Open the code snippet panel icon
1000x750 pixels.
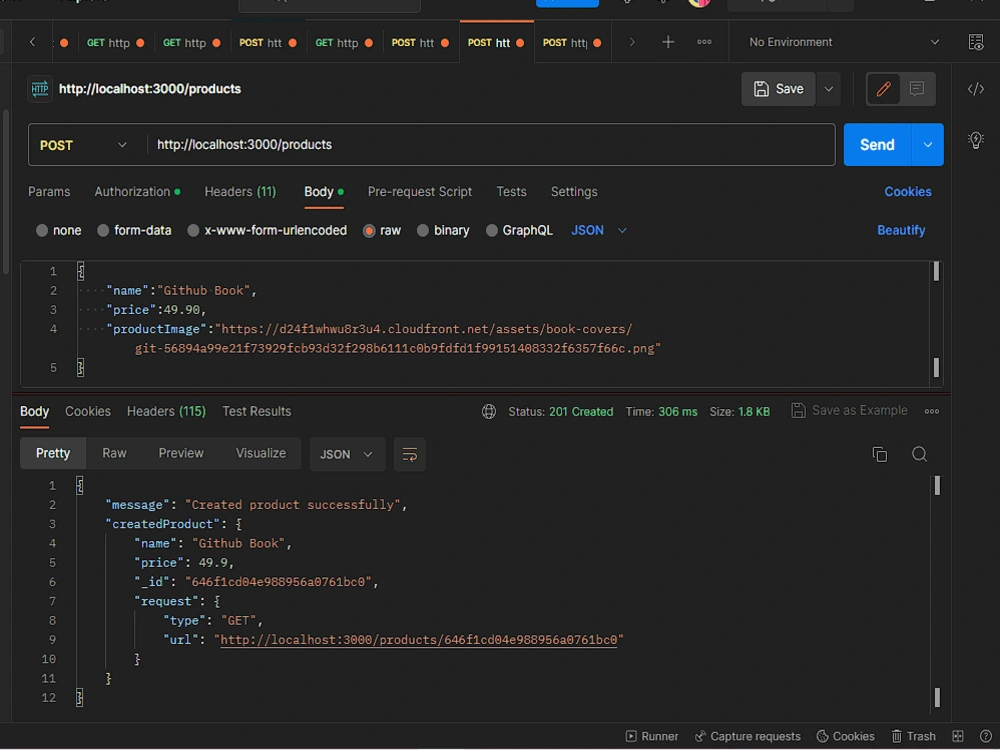(976, 89)
